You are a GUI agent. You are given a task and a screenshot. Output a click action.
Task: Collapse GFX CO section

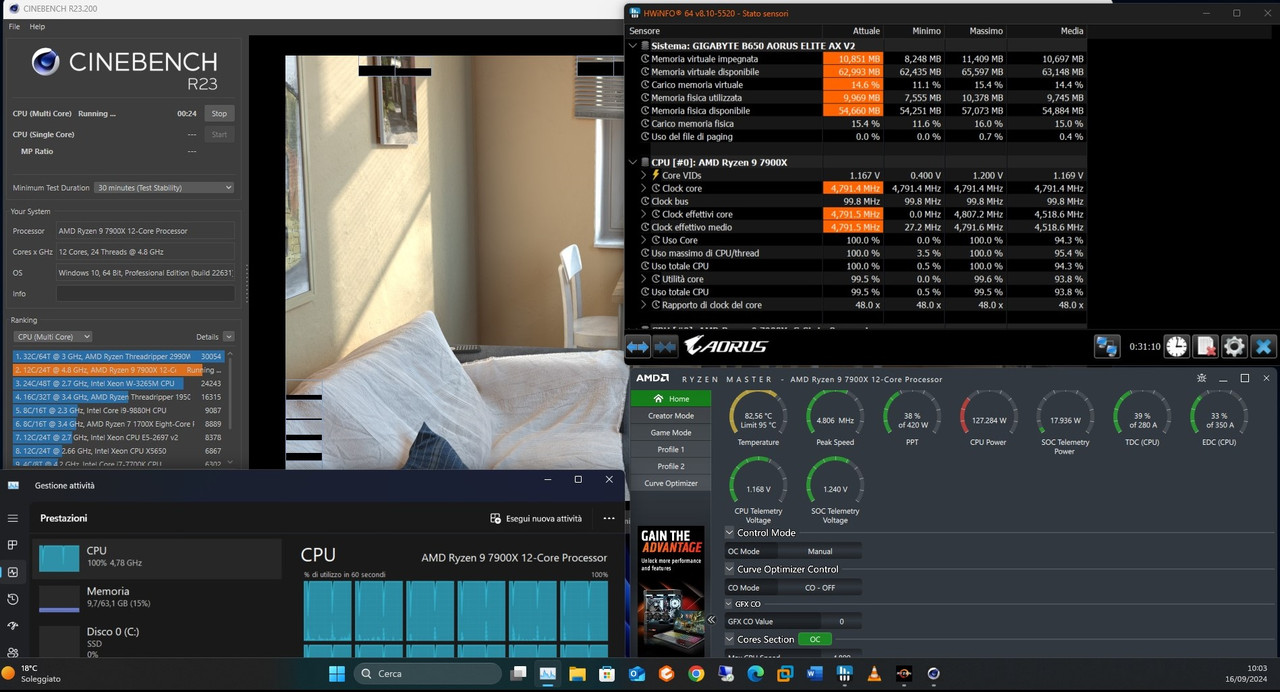pos(729,604)
